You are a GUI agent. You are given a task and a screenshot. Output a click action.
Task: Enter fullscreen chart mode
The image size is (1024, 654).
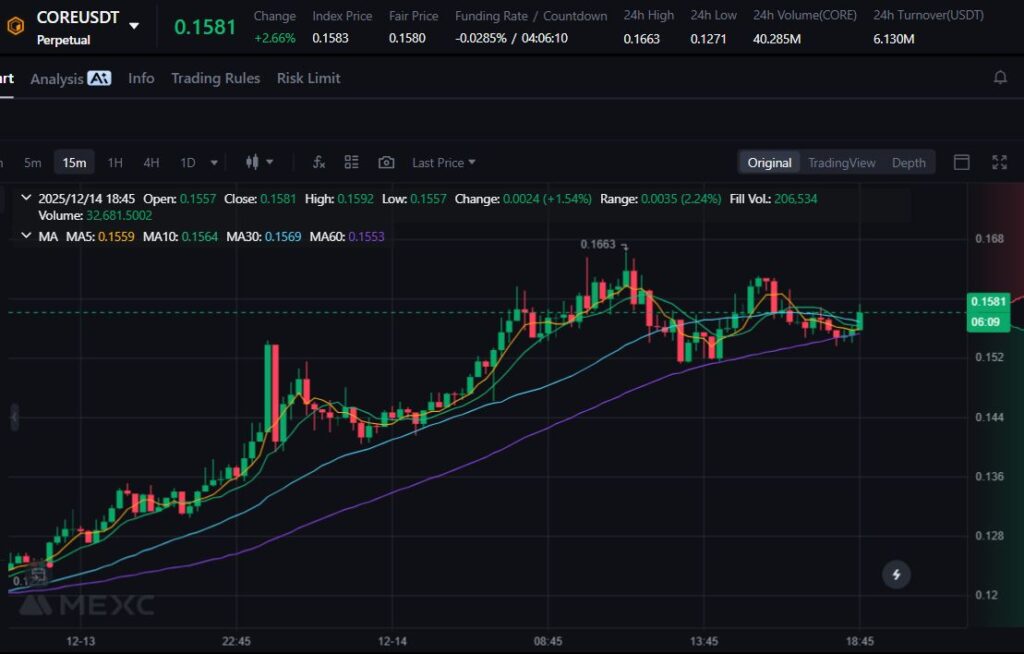click(999, 162)
